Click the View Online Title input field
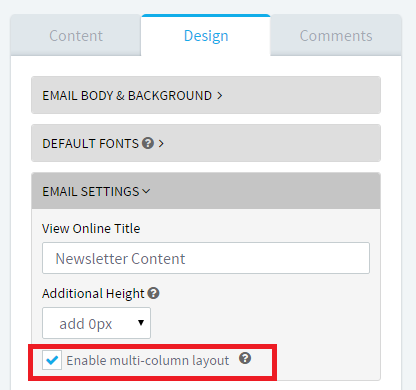Image resolution: width=416 pixels, height=390 pixels. pos(206,258)
